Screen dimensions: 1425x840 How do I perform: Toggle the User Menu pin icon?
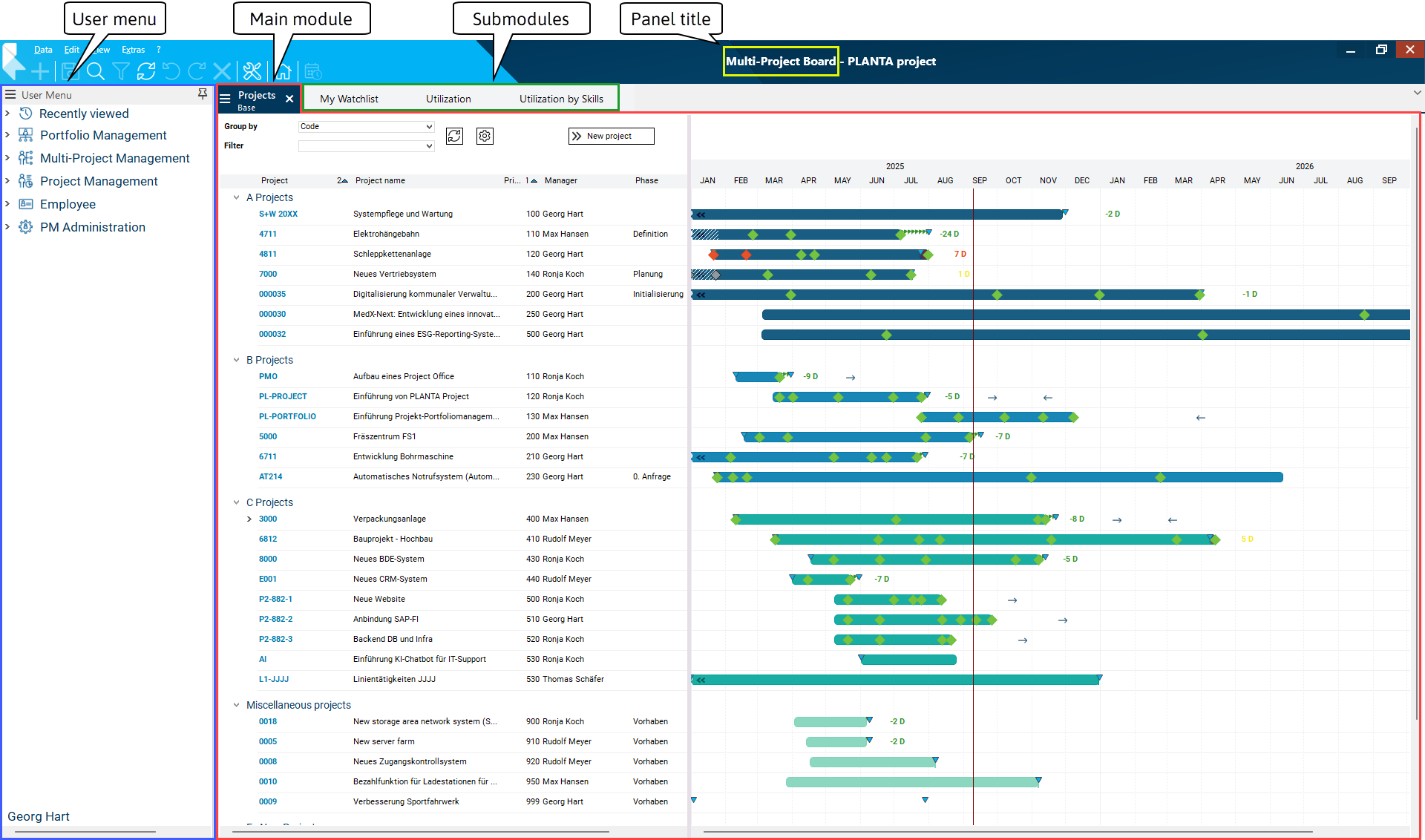coord(203,94)
